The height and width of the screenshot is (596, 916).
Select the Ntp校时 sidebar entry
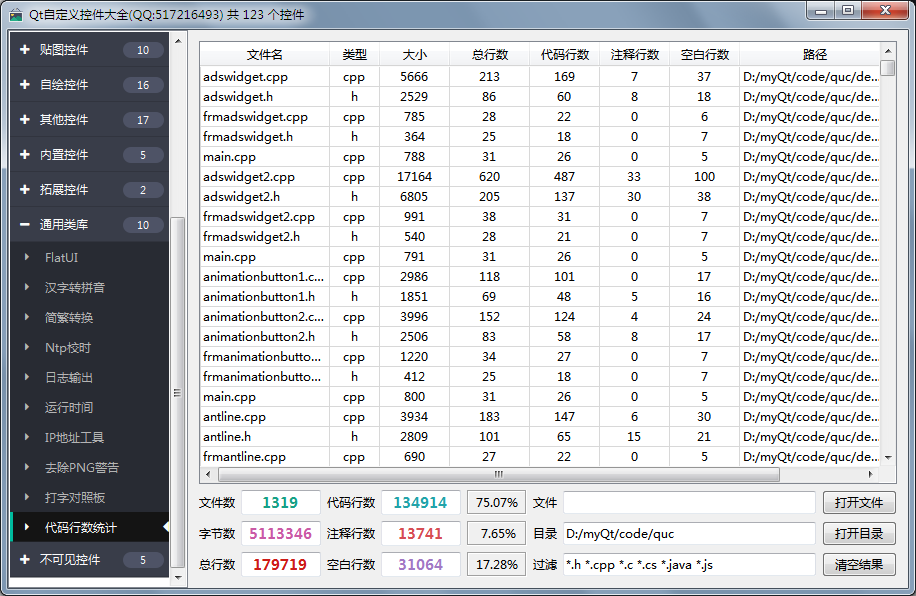click(68, 348)
